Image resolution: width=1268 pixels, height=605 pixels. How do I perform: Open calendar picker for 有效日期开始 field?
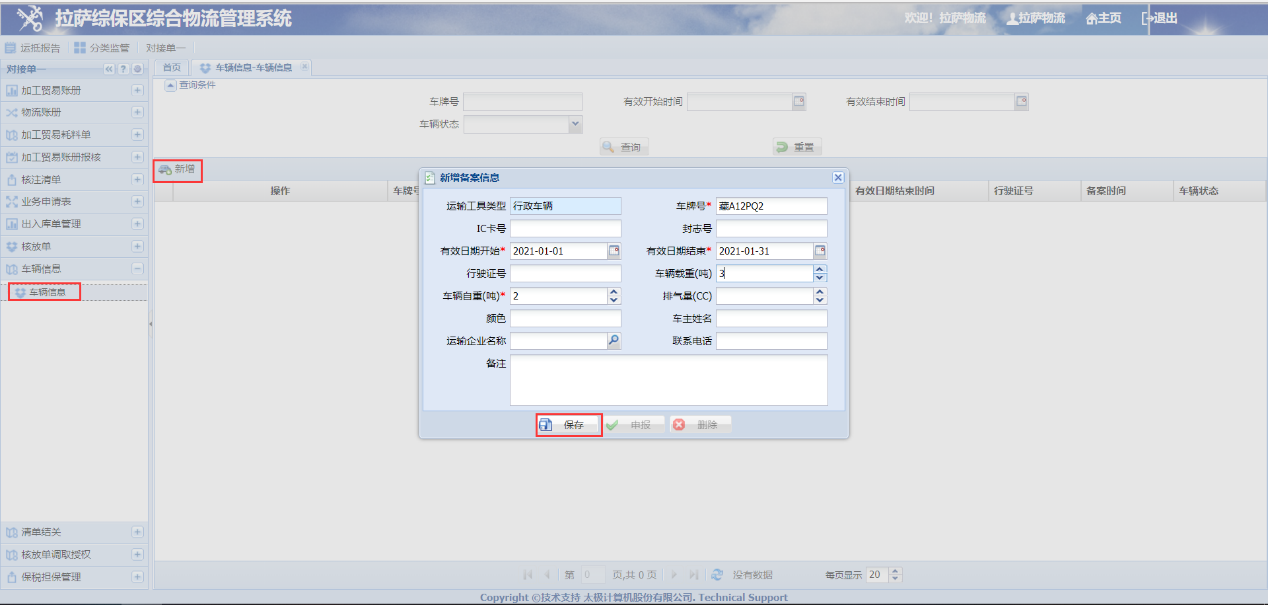coord(614,251)
